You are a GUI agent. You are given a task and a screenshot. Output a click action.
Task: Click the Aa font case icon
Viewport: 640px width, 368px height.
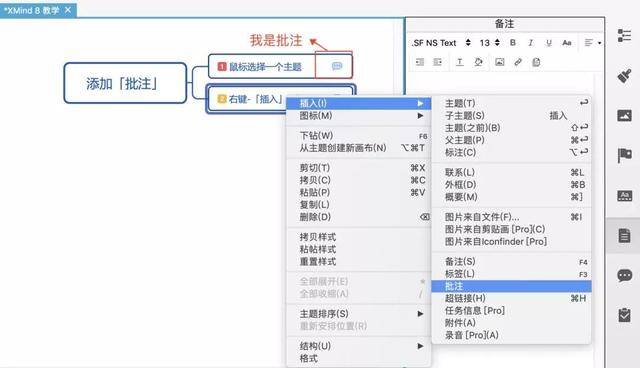click(x=567, y=42)
